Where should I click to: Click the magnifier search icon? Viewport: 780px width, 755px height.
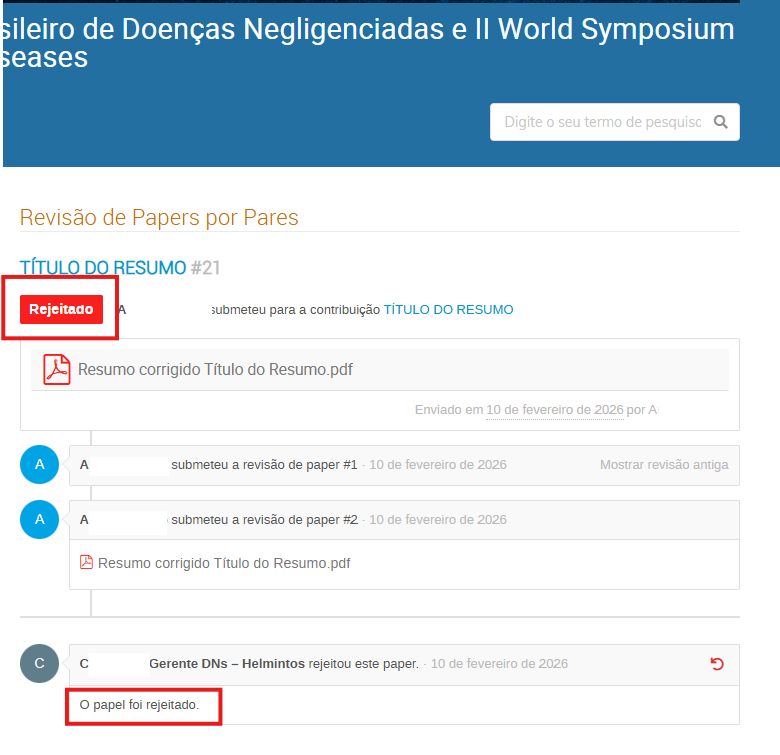tap(721, 122)
